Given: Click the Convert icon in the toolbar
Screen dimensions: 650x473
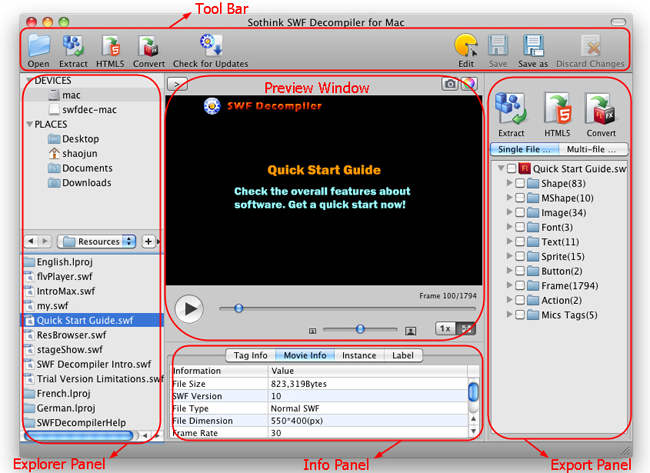Looking at the screenshot, I should coord(148,46).
